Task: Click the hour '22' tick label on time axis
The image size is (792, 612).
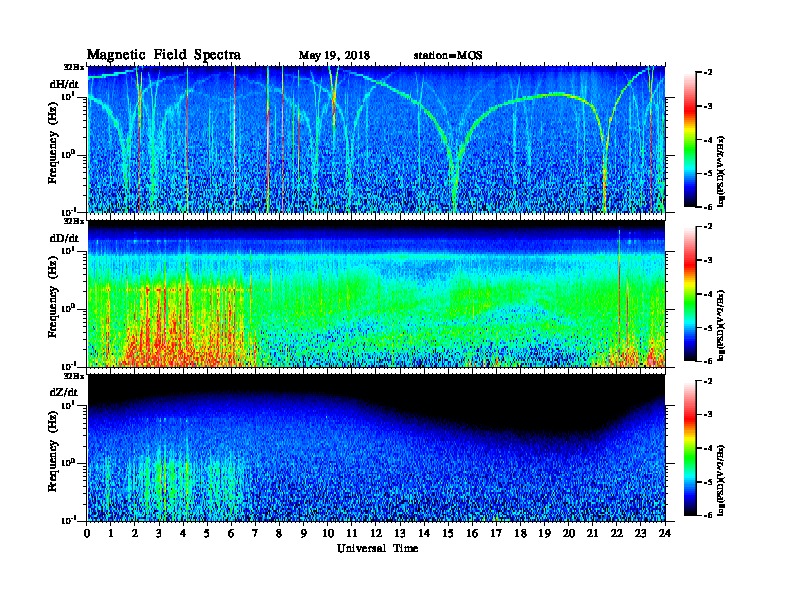Action: pos(617,534)
